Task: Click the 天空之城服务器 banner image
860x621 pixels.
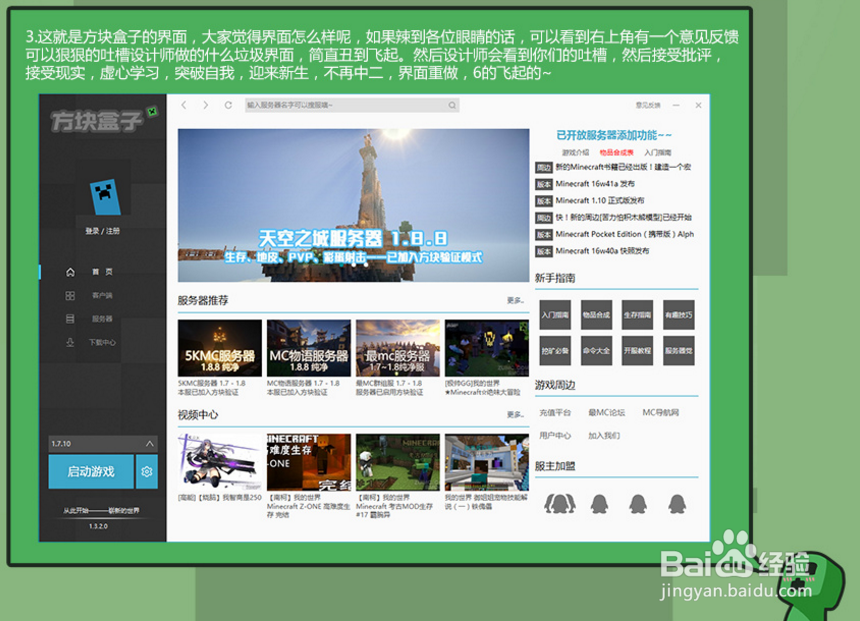Action: pos(353,205)
